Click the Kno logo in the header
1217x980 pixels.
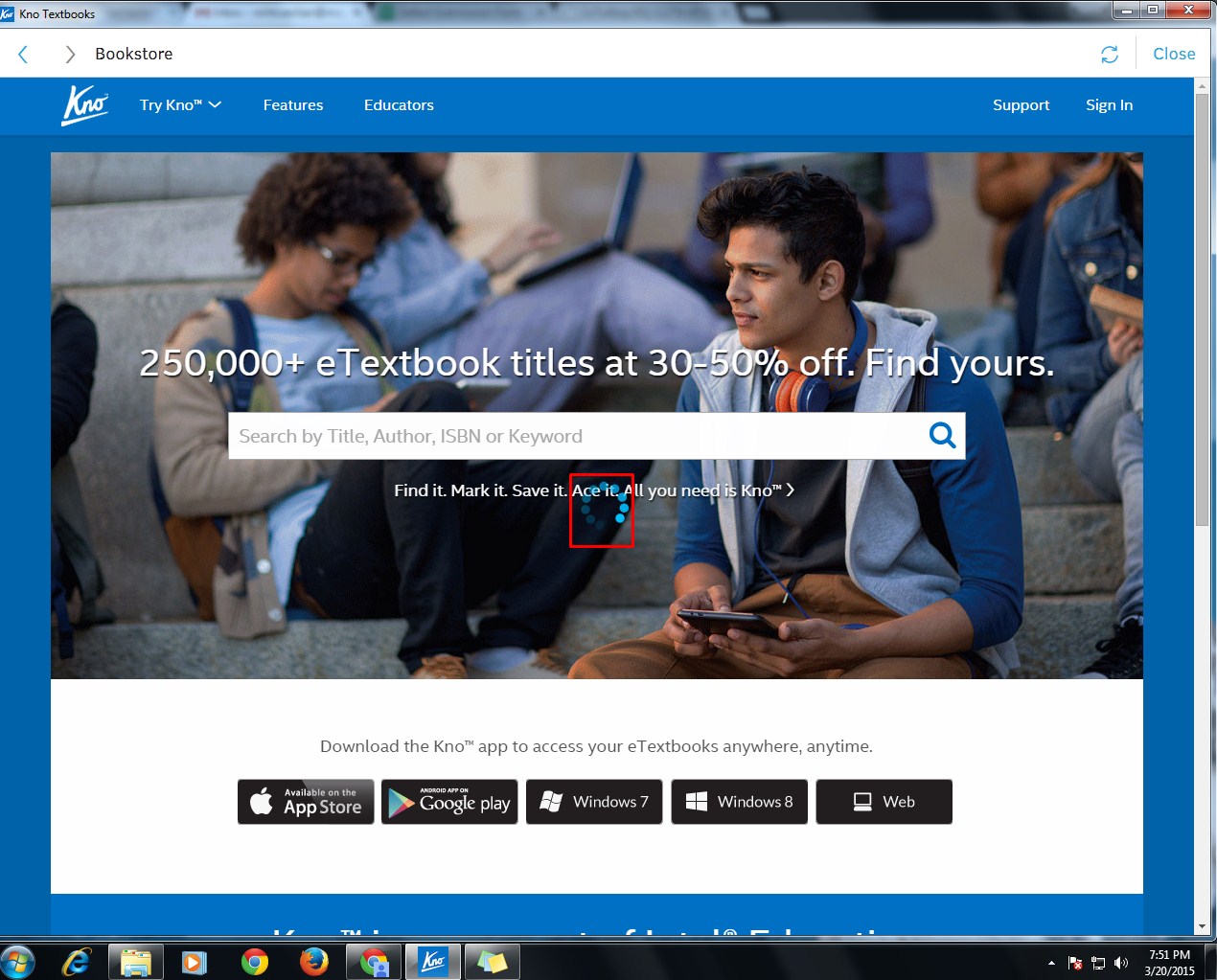[85, 105]
